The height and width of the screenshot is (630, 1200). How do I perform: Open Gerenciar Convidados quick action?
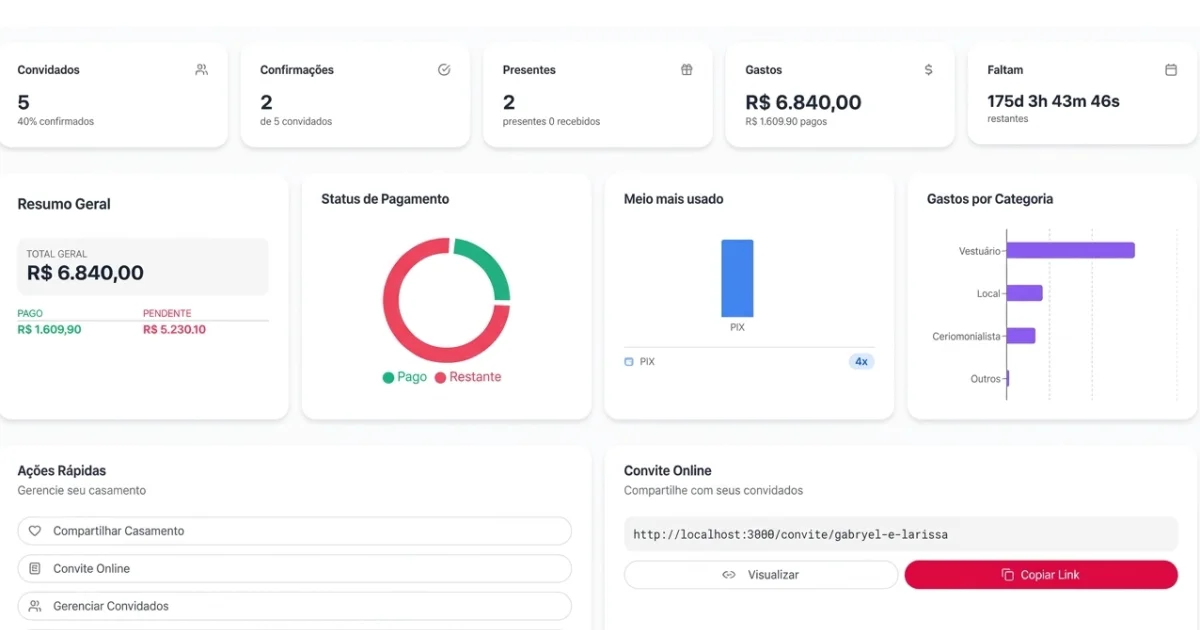click(295, 606)
